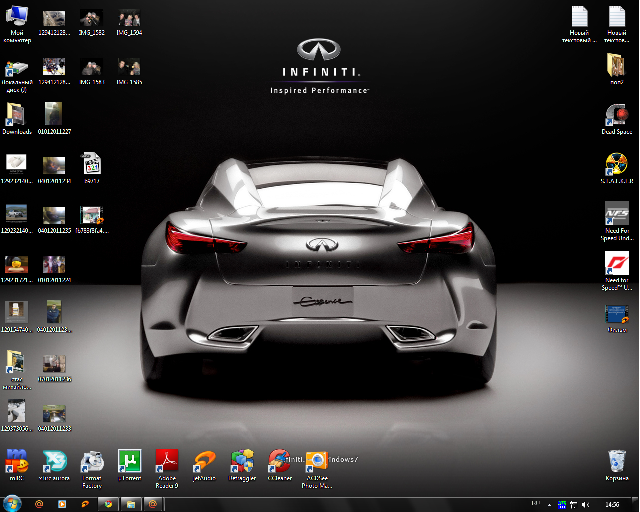Click the Show Desktop strip
Image resolution: width=640 pixels, height=512 pixels.
[x=637, y=505]
